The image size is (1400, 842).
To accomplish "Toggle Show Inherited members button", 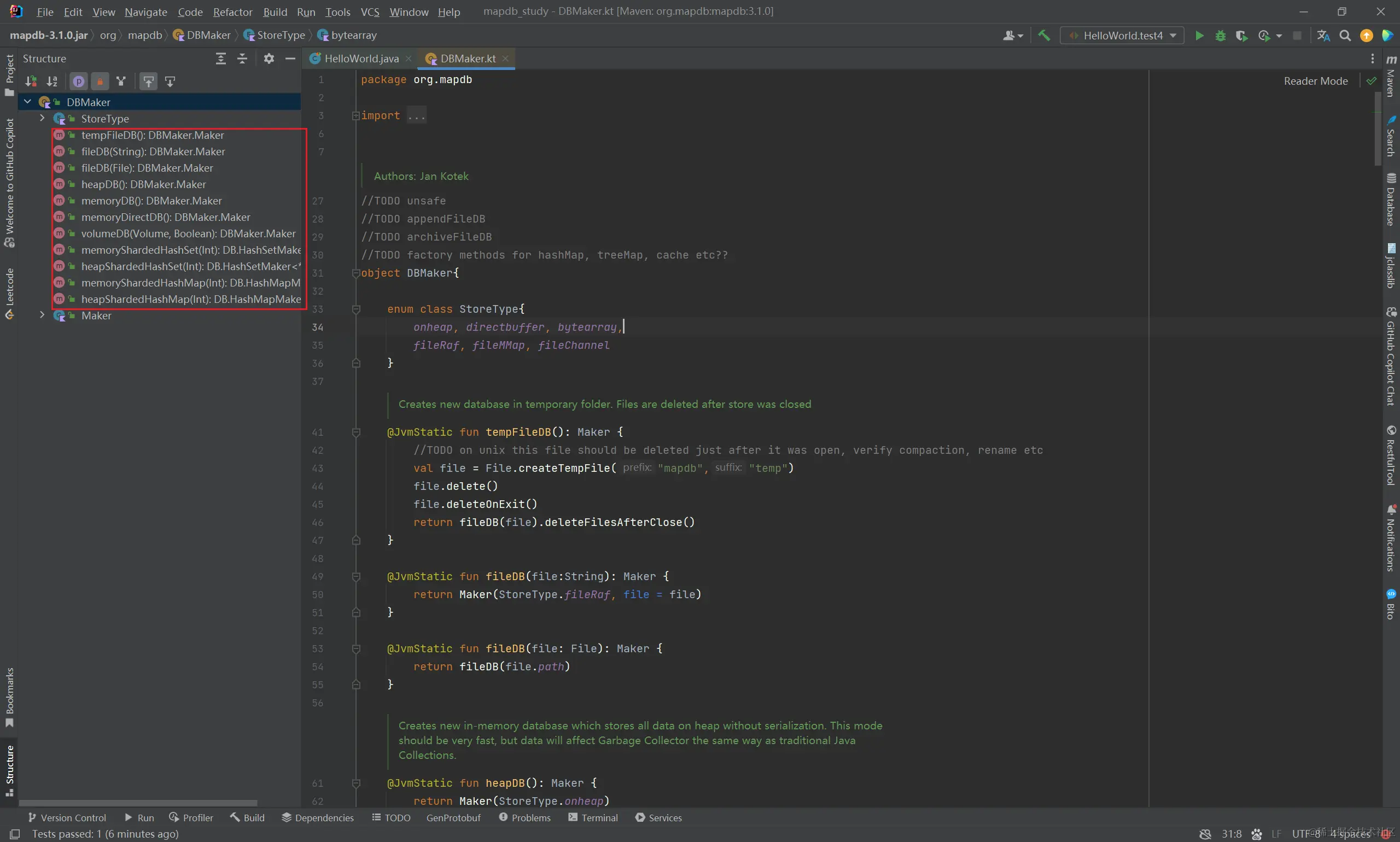I will 121,81.
